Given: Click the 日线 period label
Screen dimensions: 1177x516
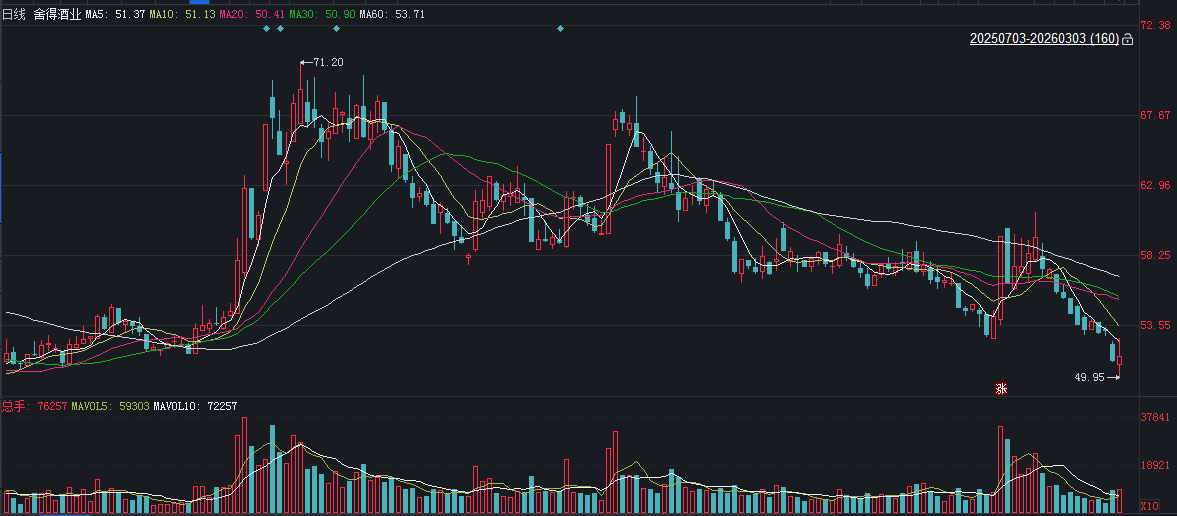Looking at the screenshot, I should (14, 14).
